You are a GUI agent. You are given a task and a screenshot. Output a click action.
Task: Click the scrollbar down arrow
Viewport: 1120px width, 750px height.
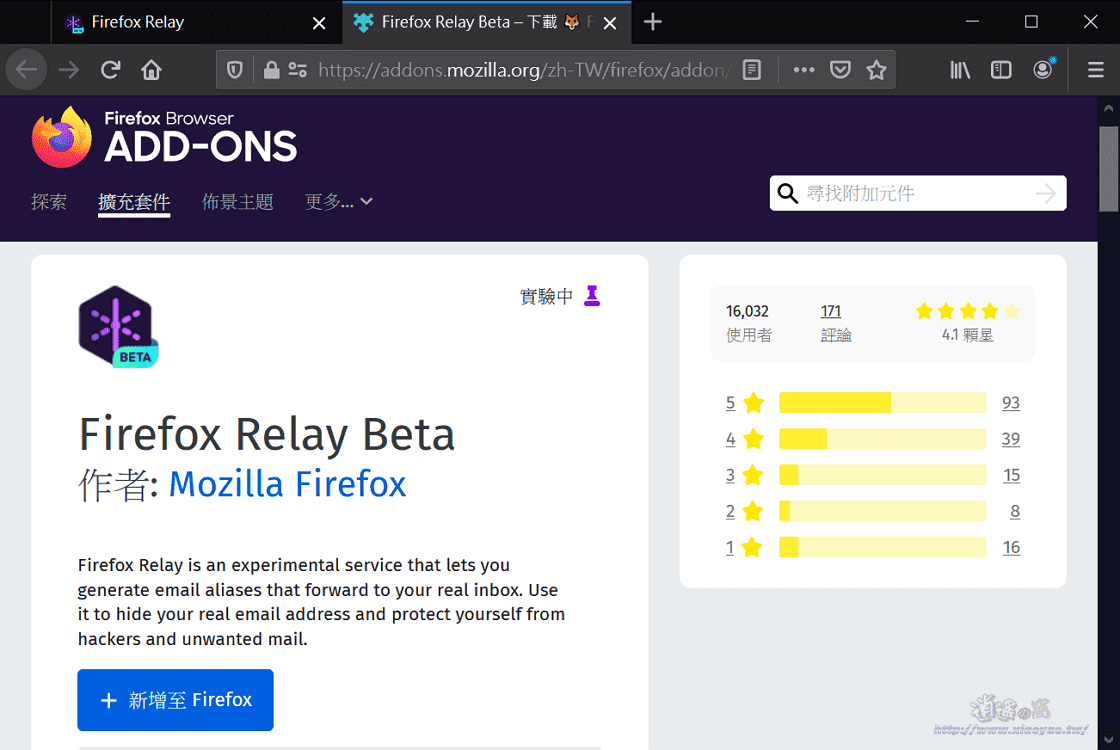(x=1109, y=740)
